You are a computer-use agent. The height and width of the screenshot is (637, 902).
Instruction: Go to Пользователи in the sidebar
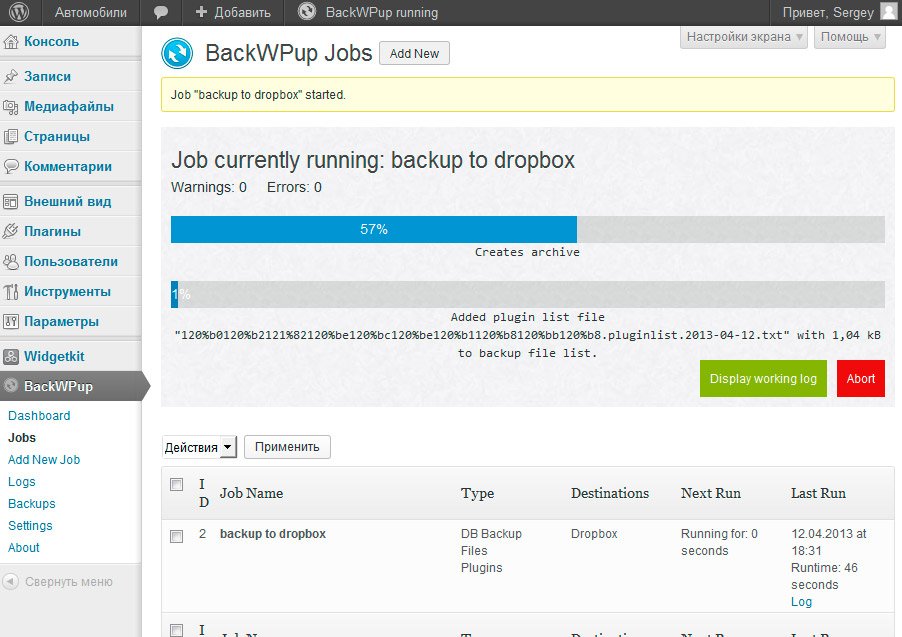coord(71,261)
